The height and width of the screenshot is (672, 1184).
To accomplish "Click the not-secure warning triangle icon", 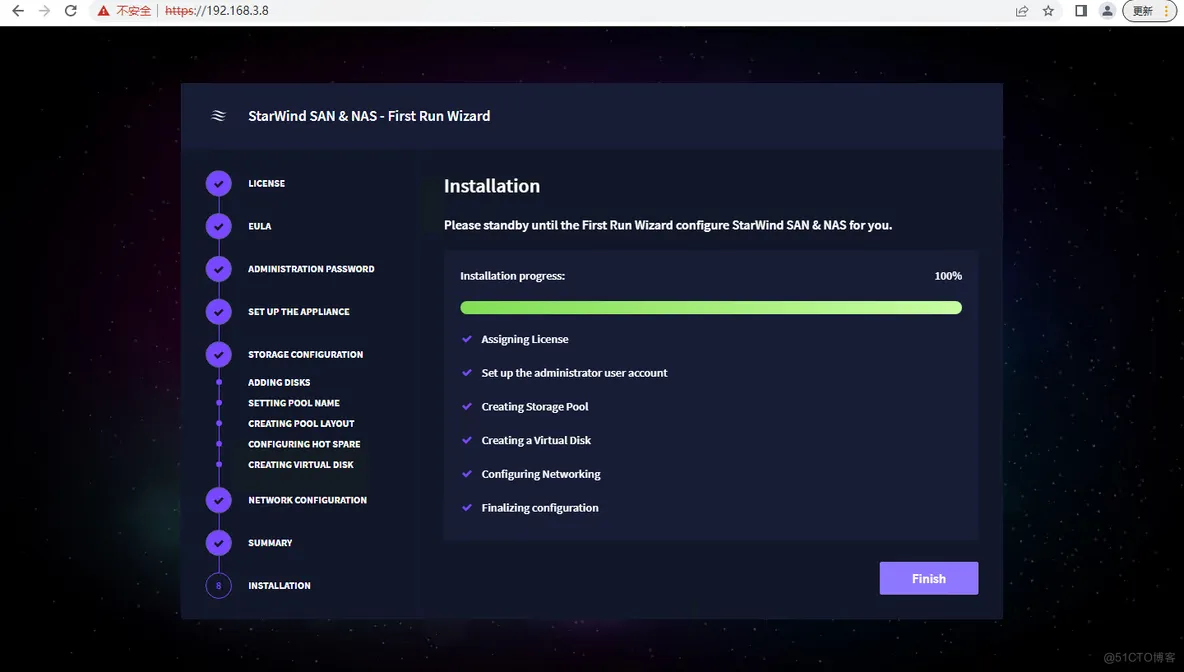I will coord(103,11).
